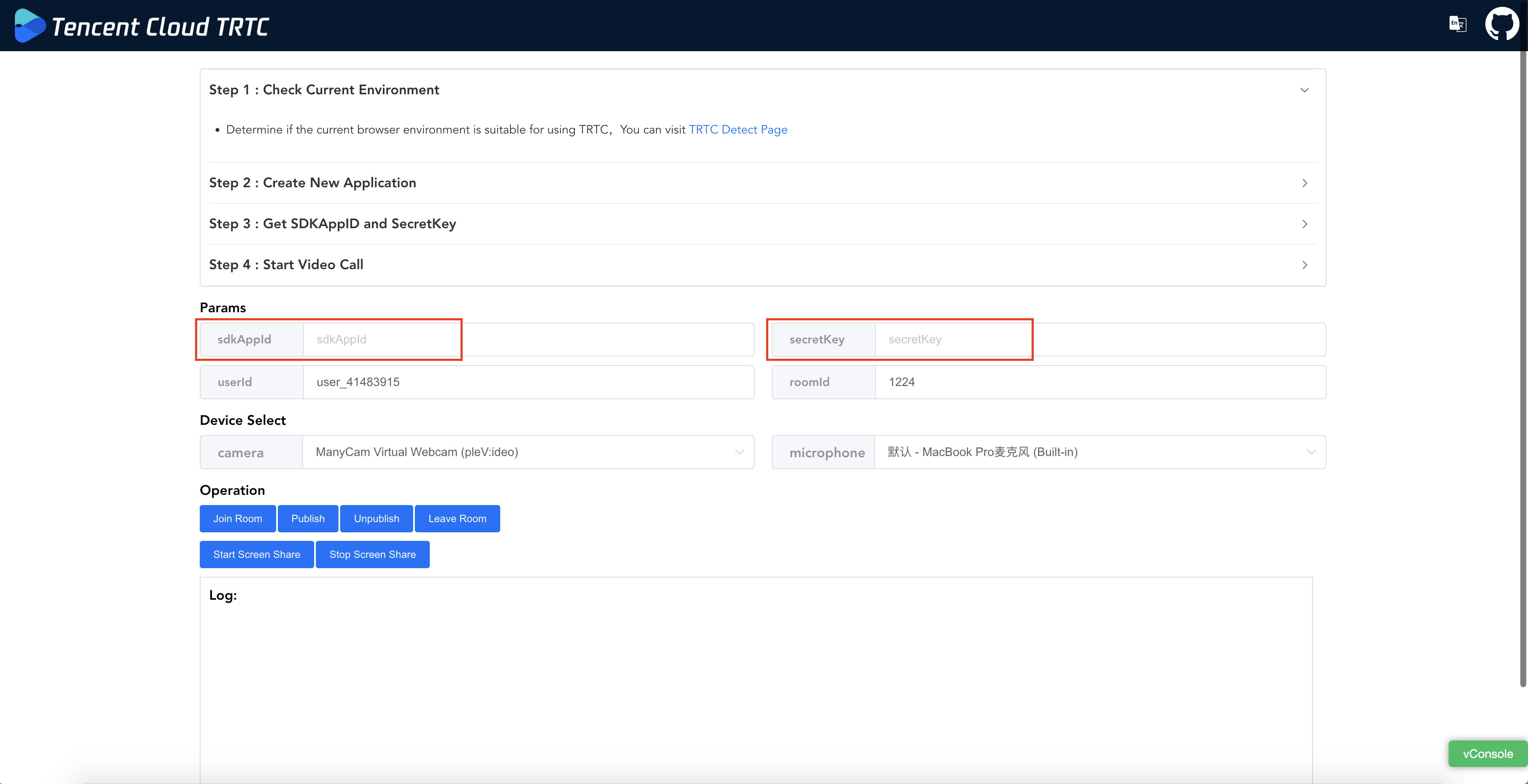Click the Tencent Cloud TRTC title text
1528x784 pixels.
point(160,27)
